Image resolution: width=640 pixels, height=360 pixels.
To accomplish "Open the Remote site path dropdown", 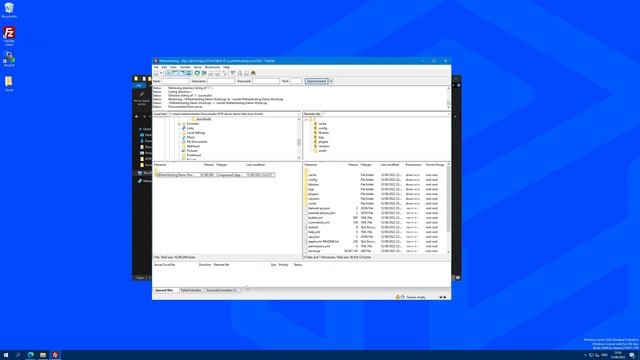I will pos(449,114).
